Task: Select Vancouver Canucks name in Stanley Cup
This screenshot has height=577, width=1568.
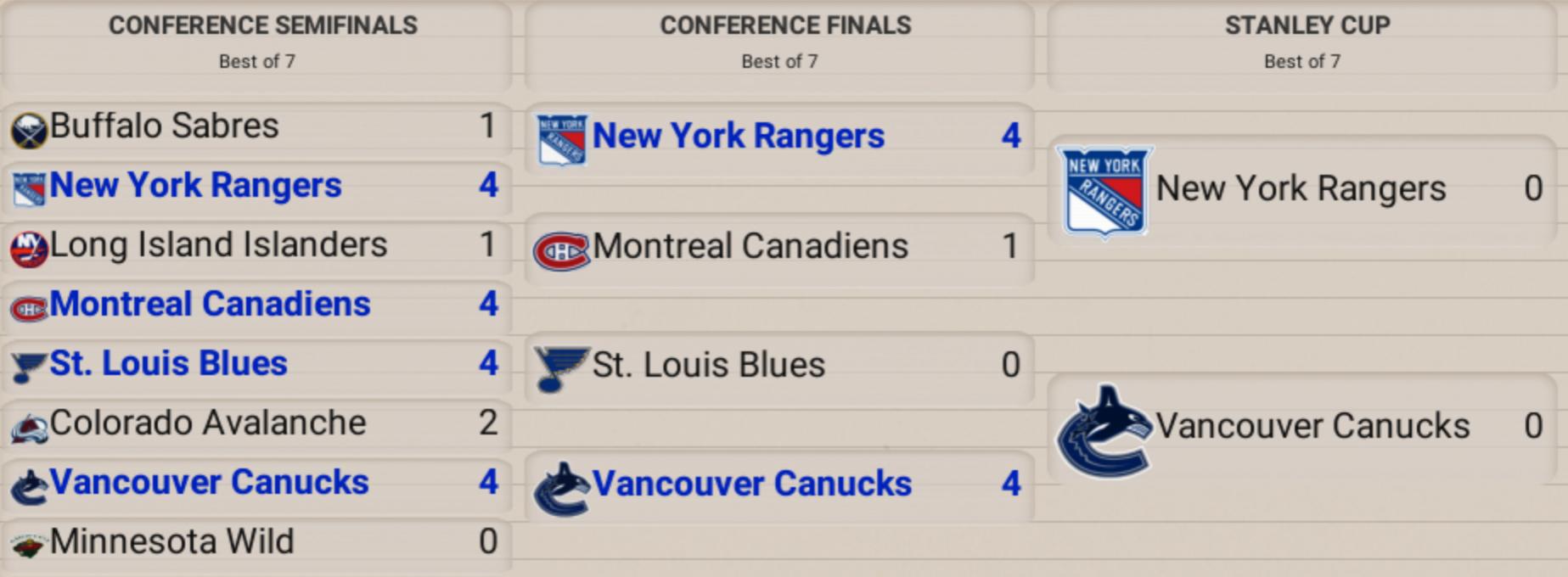Action: click(1312, 427)
